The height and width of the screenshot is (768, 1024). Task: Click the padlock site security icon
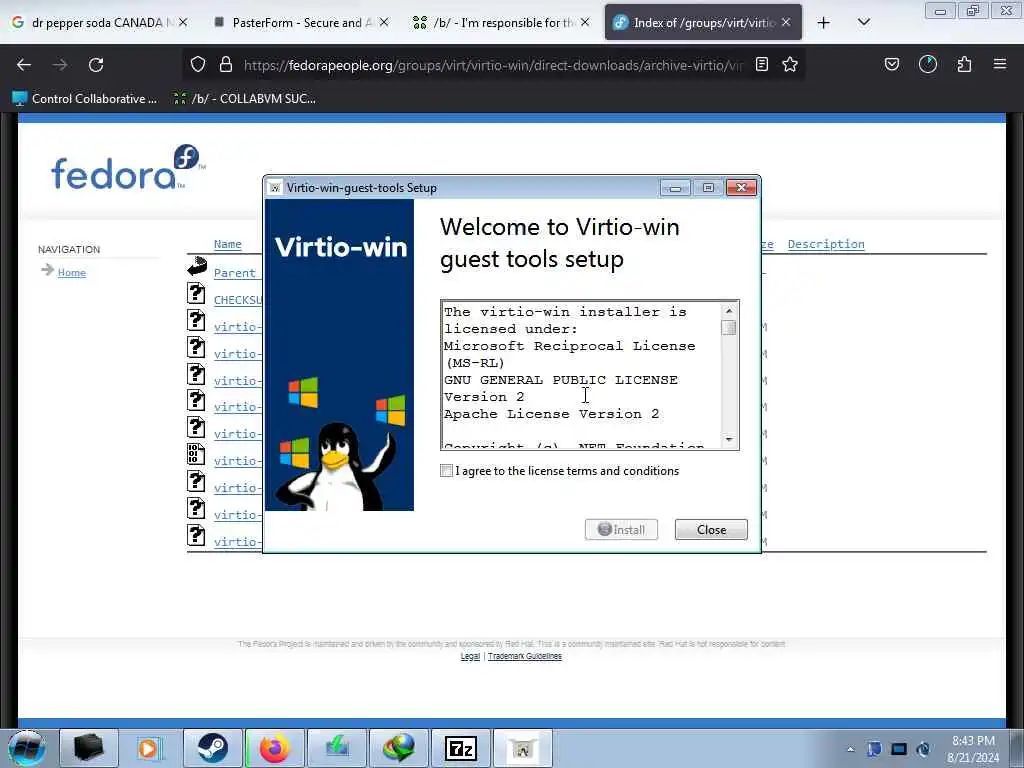coord(226,64)
